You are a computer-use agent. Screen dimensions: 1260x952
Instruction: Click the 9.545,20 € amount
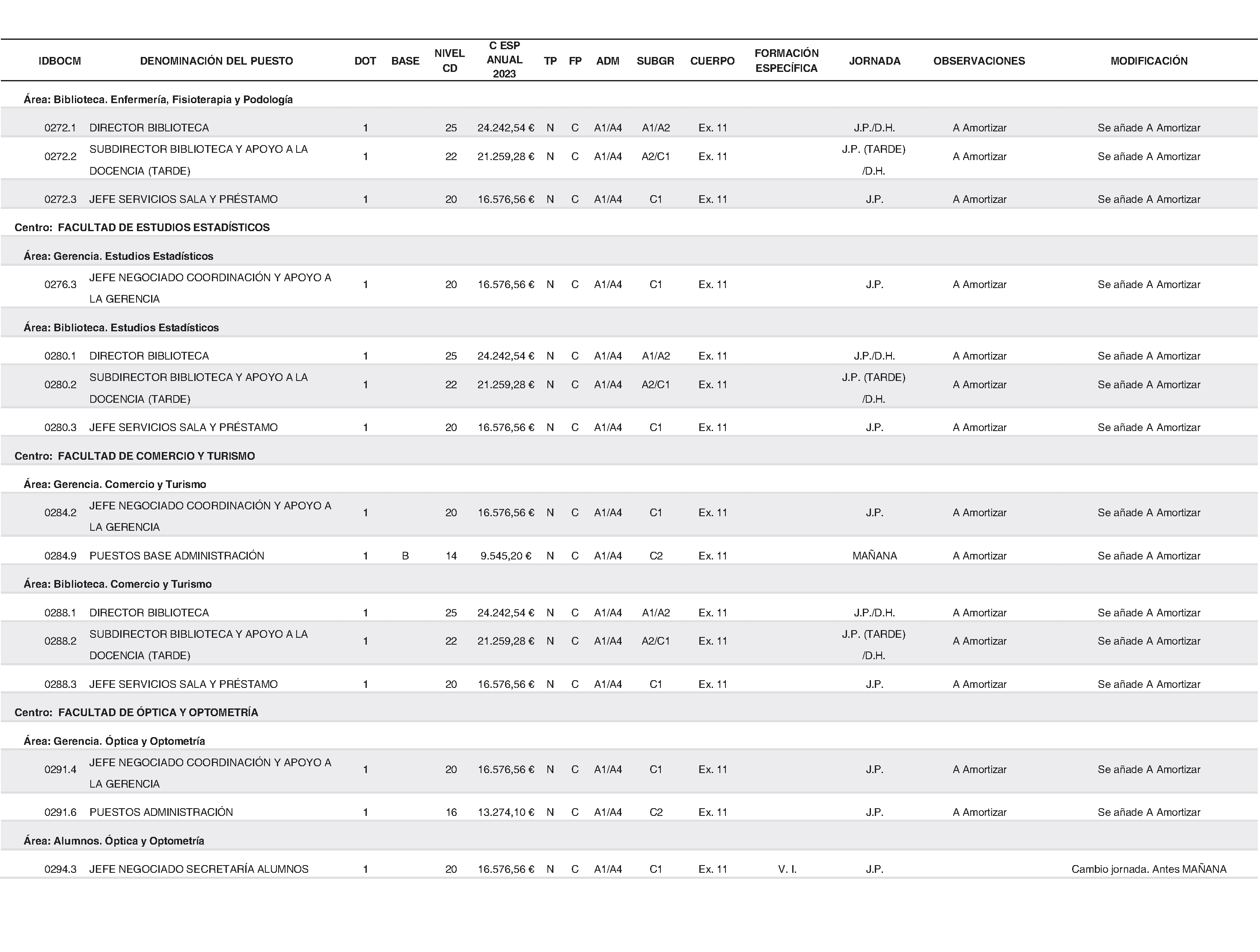pyautogui.click(x=505, y=556)
